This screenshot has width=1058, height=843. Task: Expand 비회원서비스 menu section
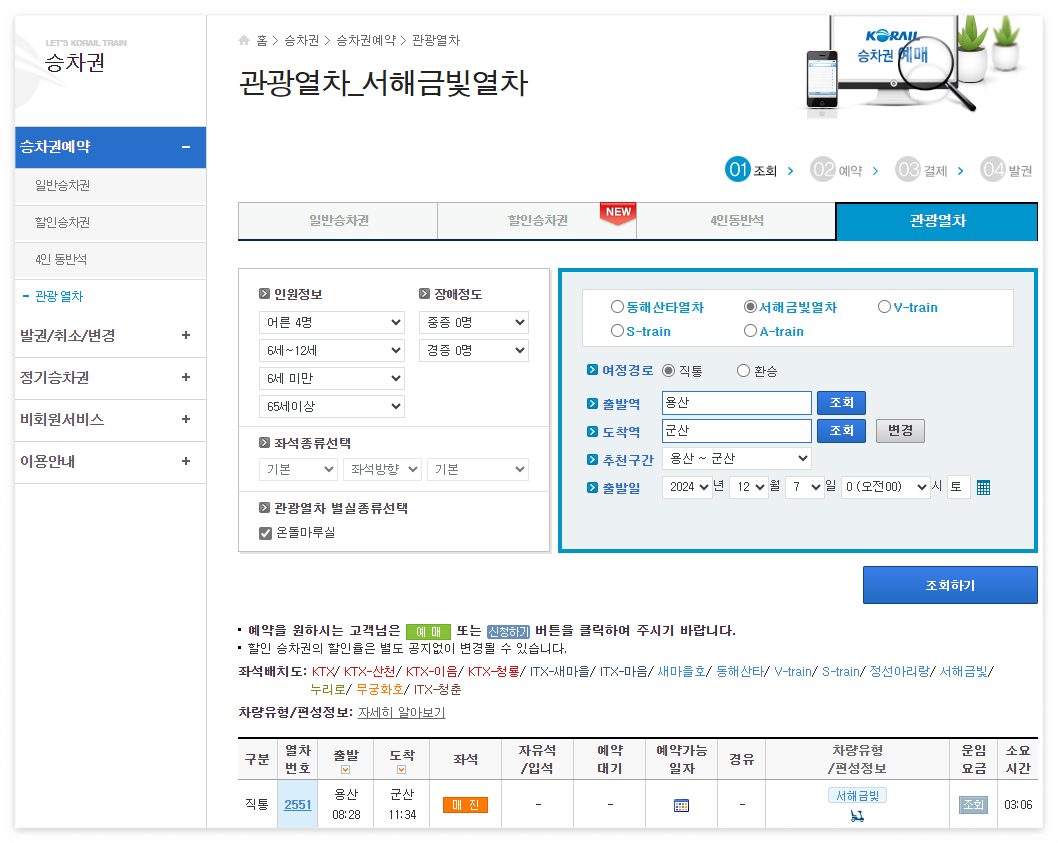point(186,419)
